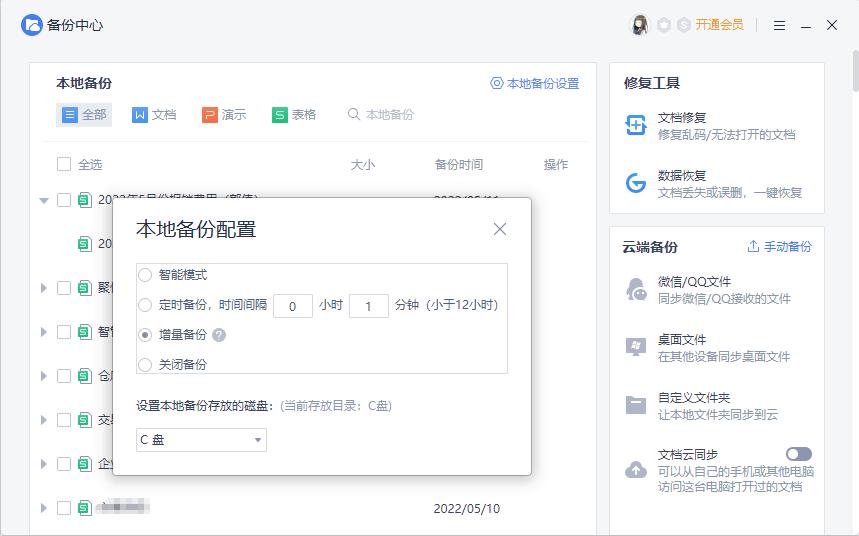Click the 桌面文件 monitor icon

pos(636,347)
